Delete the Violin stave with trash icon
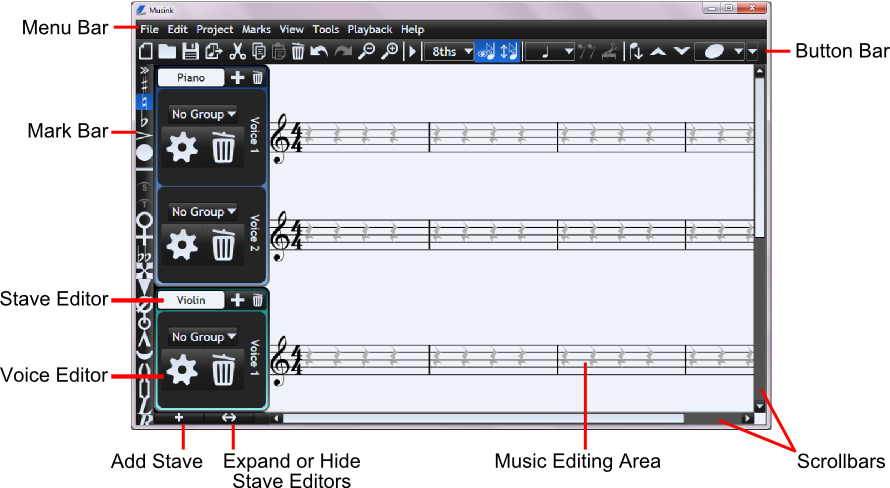 pyautogui.click(x=257, y=300)
